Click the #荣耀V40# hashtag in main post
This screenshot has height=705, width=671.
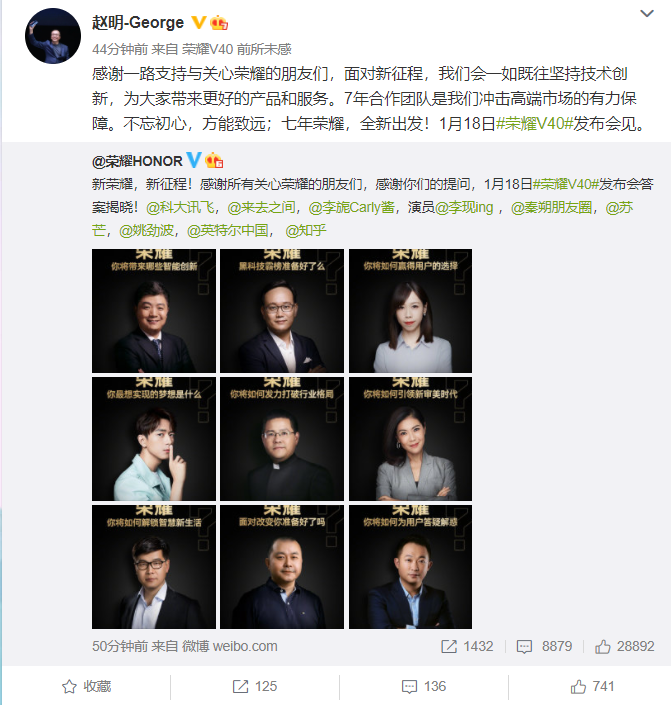tap(534, 123)
